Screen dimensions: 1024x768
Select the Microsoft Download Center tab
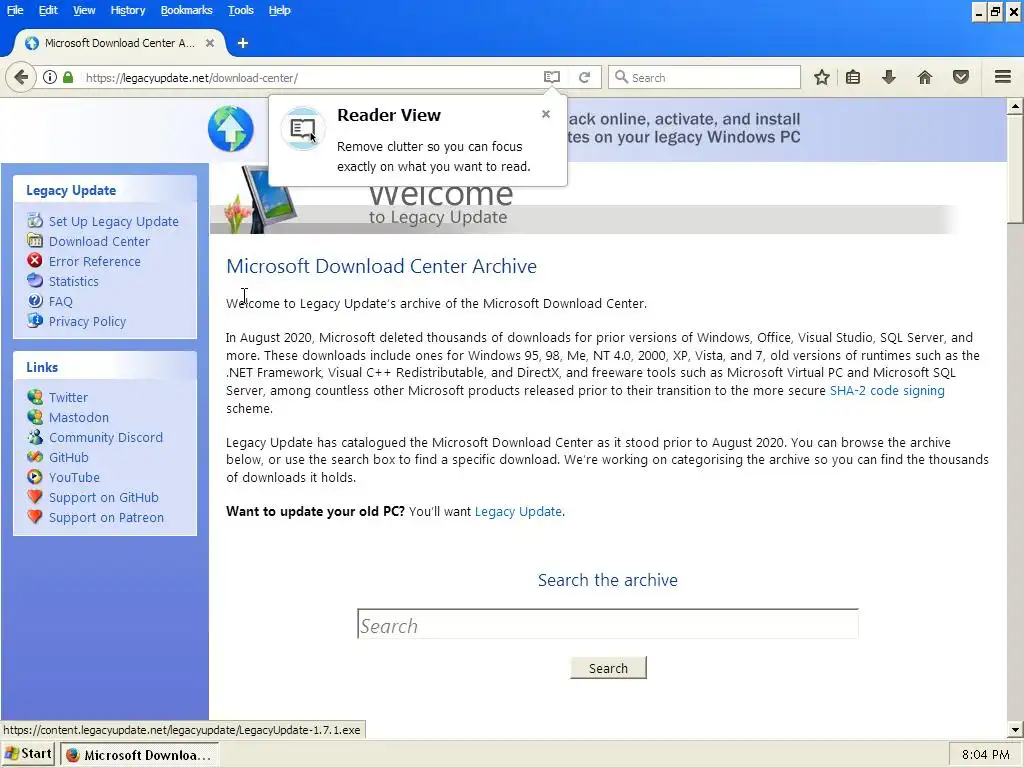click(x=119, y=43)
